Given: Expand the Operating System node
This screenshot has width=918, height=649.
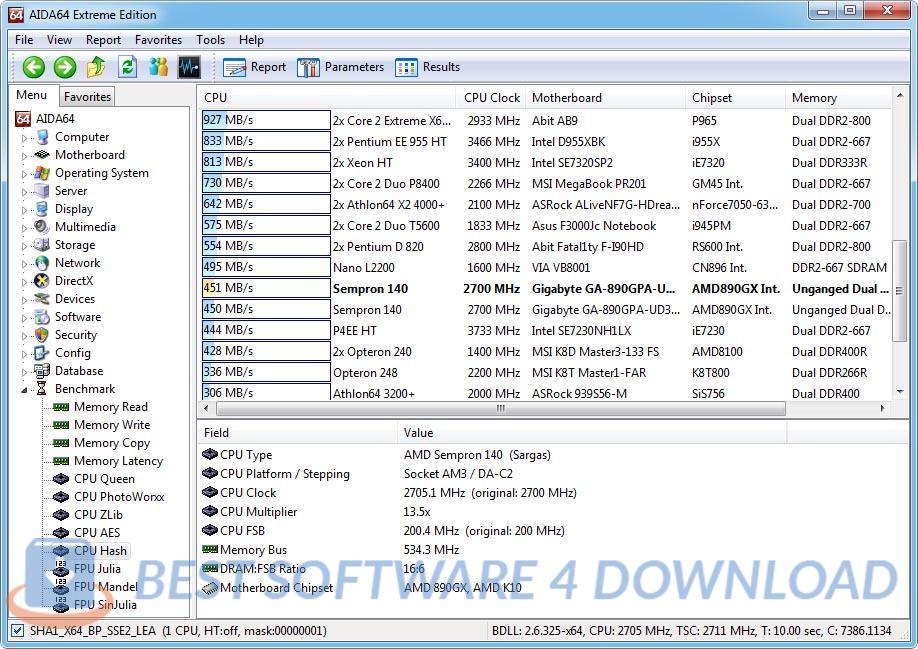Looking at the screenshot, I should (x=25, y=174).
